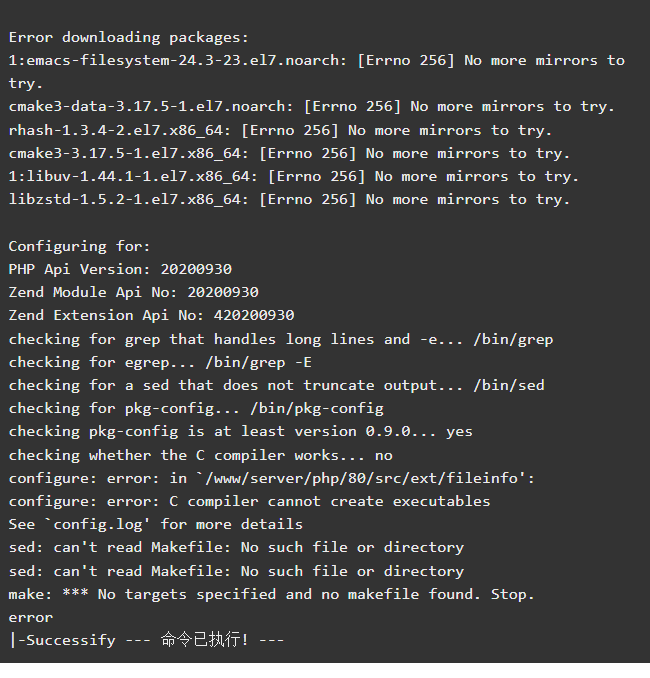650x678 pixels.
Task: Click the libzstd-1.5.2-1.el7.x86_64 error line
Action: (x=289, y=199)
